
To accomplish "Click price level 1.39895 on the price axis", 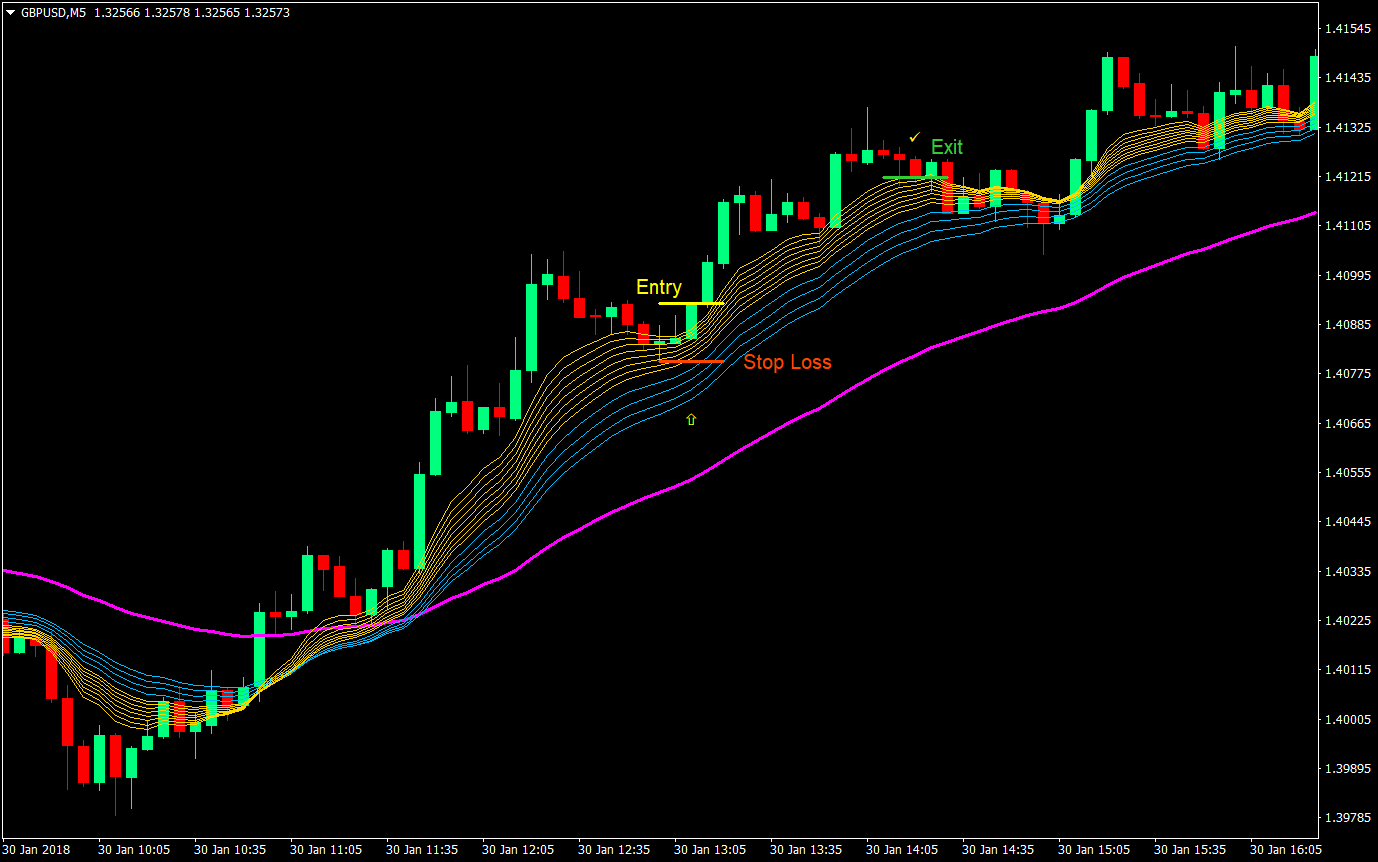I will 1347,769.
